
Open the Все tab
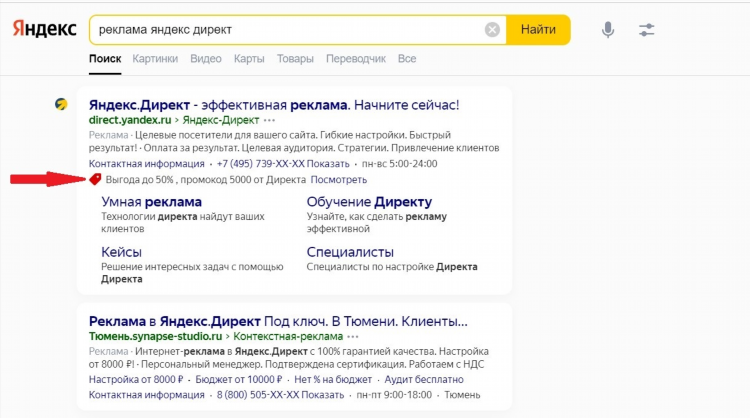407,59
